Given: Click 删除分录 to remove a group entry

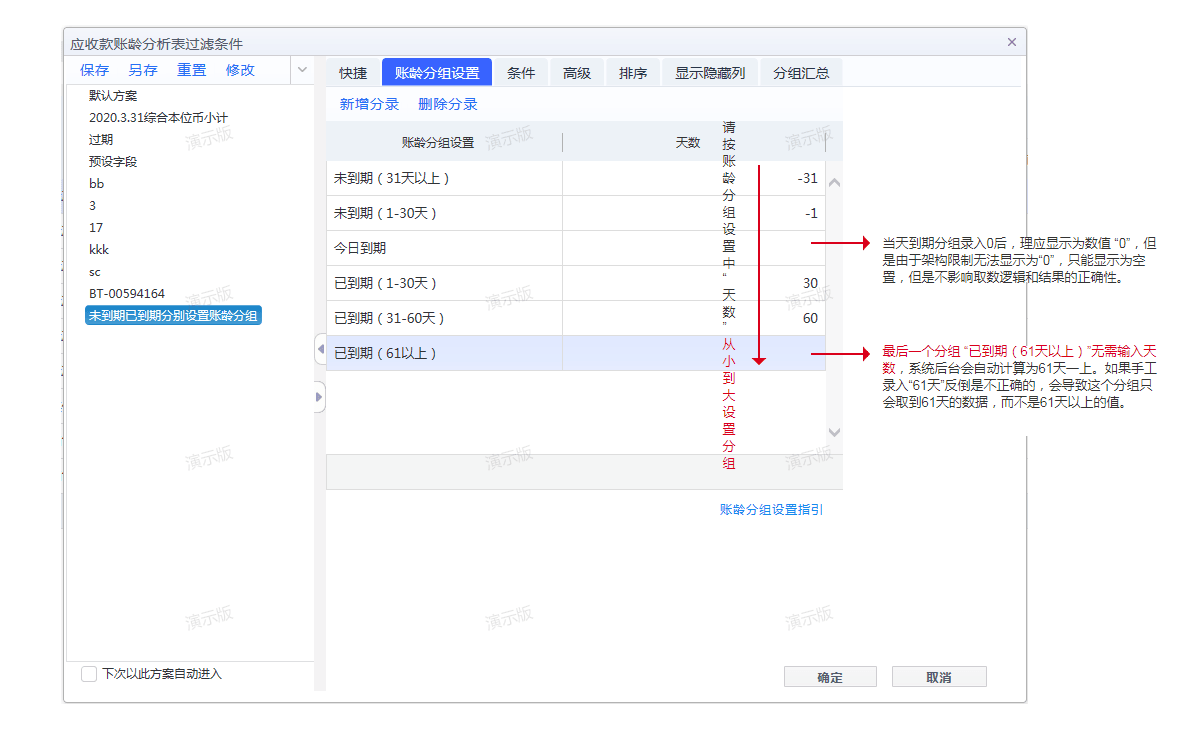Looking at the screenshot, I should click(446, 104).
